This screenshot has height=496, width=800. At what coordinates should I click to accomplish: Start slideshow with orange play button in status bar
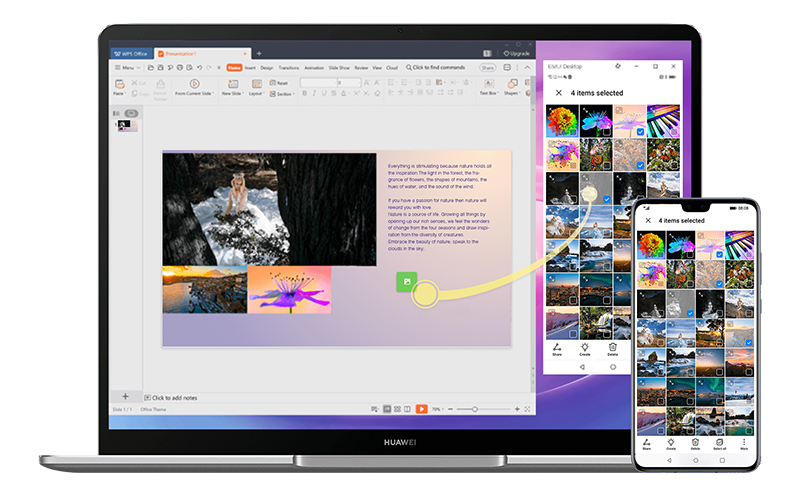click(x=421, y=409)
